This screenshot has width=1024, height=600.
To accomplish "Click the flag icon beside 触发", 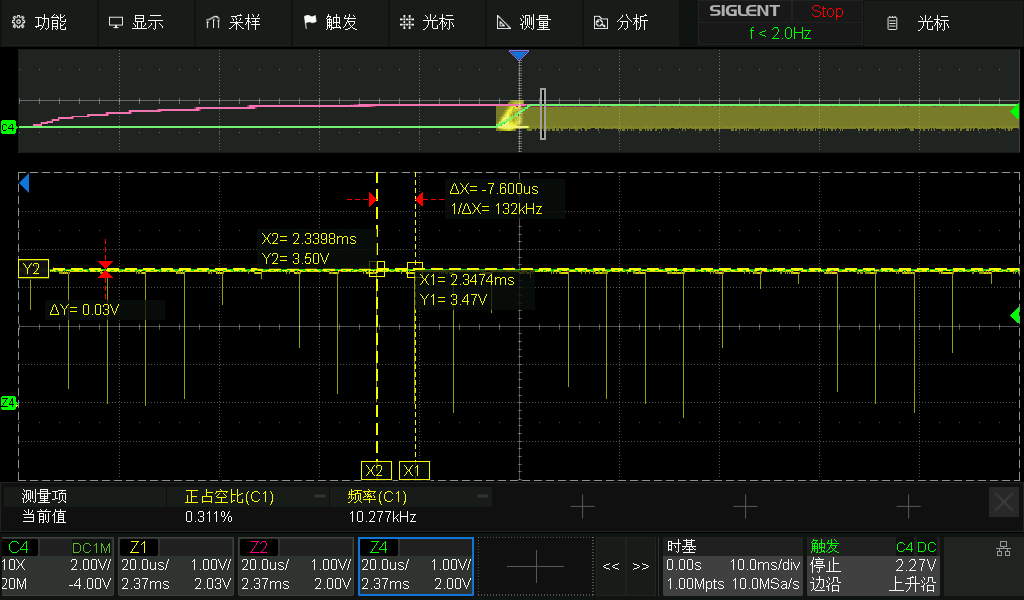I will (x=310, y=22).
